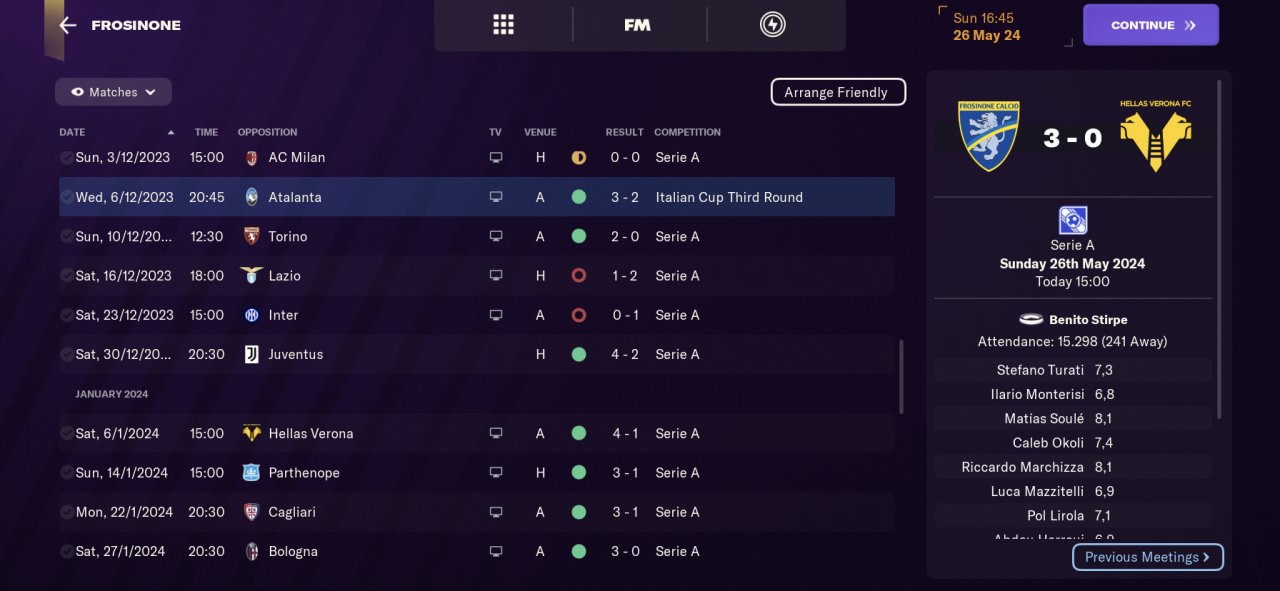The width and height of the screenshot is (1280, 591).
Task: Sort by the Opposition column header
Action: 267,132
